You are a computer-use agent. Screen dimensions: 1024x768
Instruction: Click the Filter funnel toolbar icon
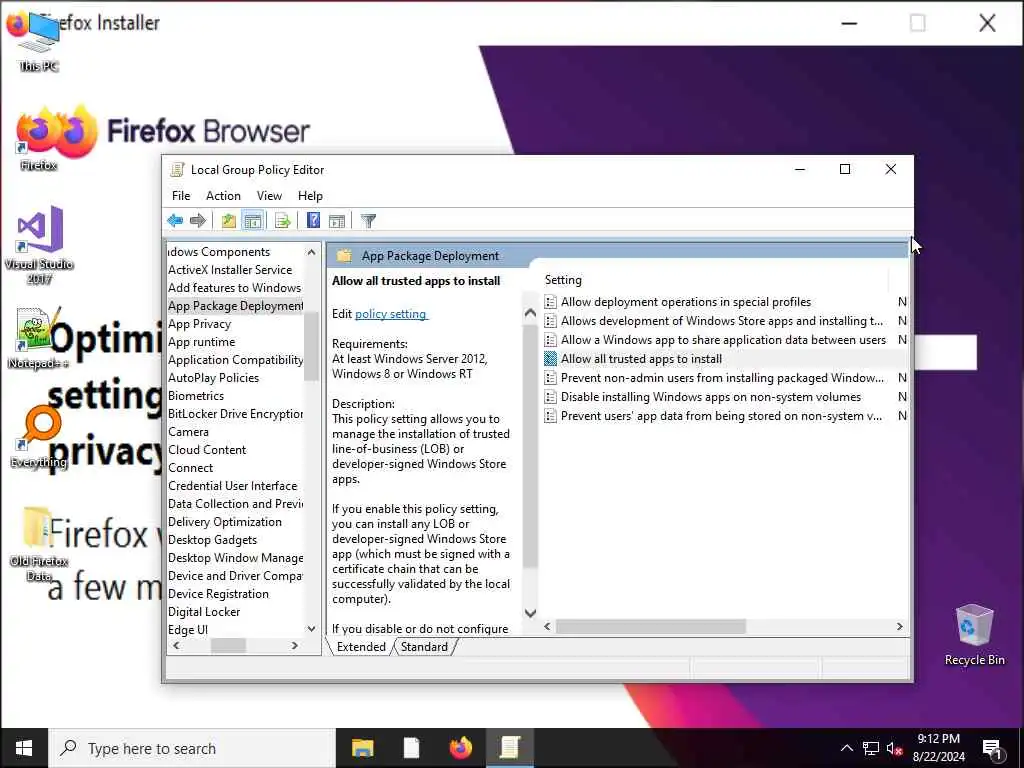tap(368, 221)
